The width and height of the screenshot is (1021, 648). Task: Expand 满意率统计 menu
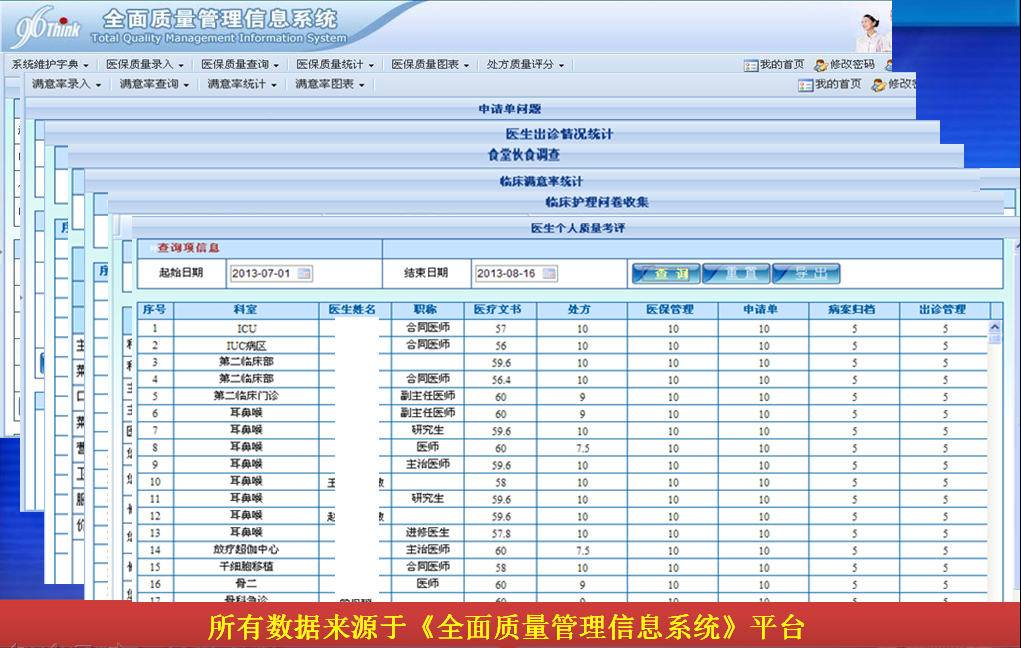click(x=242, y=84)
